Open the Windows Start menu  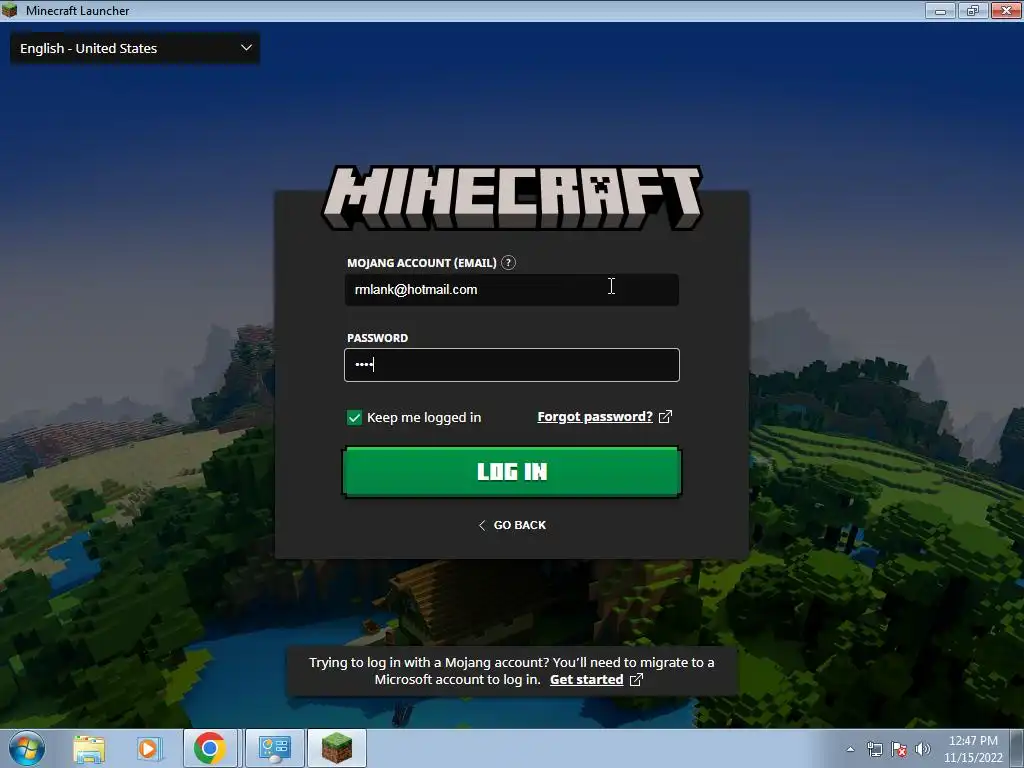click(x=27, y=748)
